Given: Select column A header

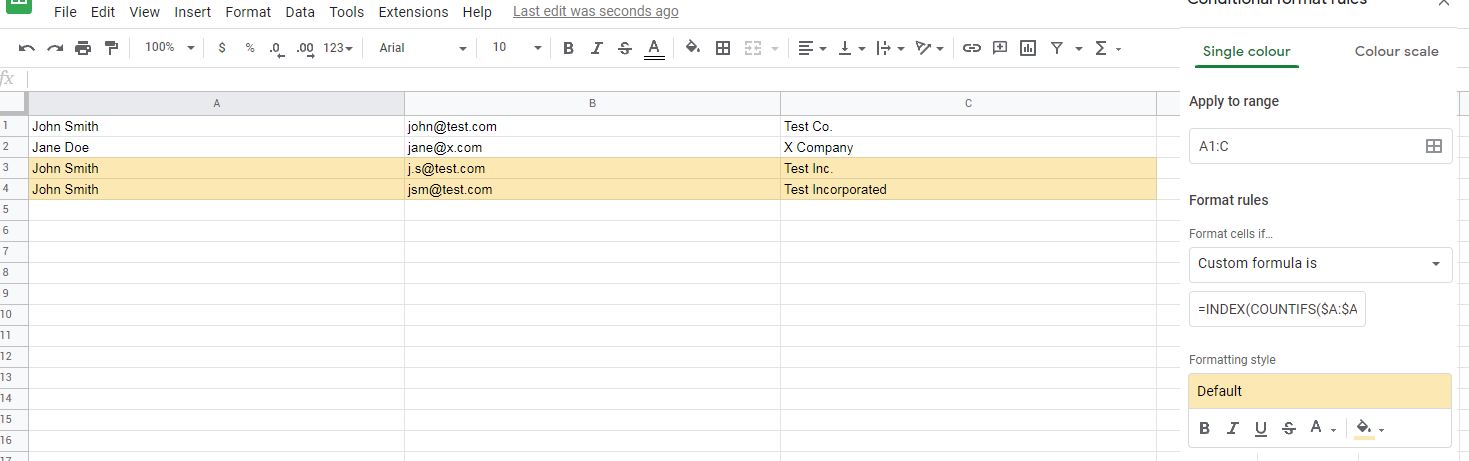Looking at the screenshot, I should [x=216, y=103].
